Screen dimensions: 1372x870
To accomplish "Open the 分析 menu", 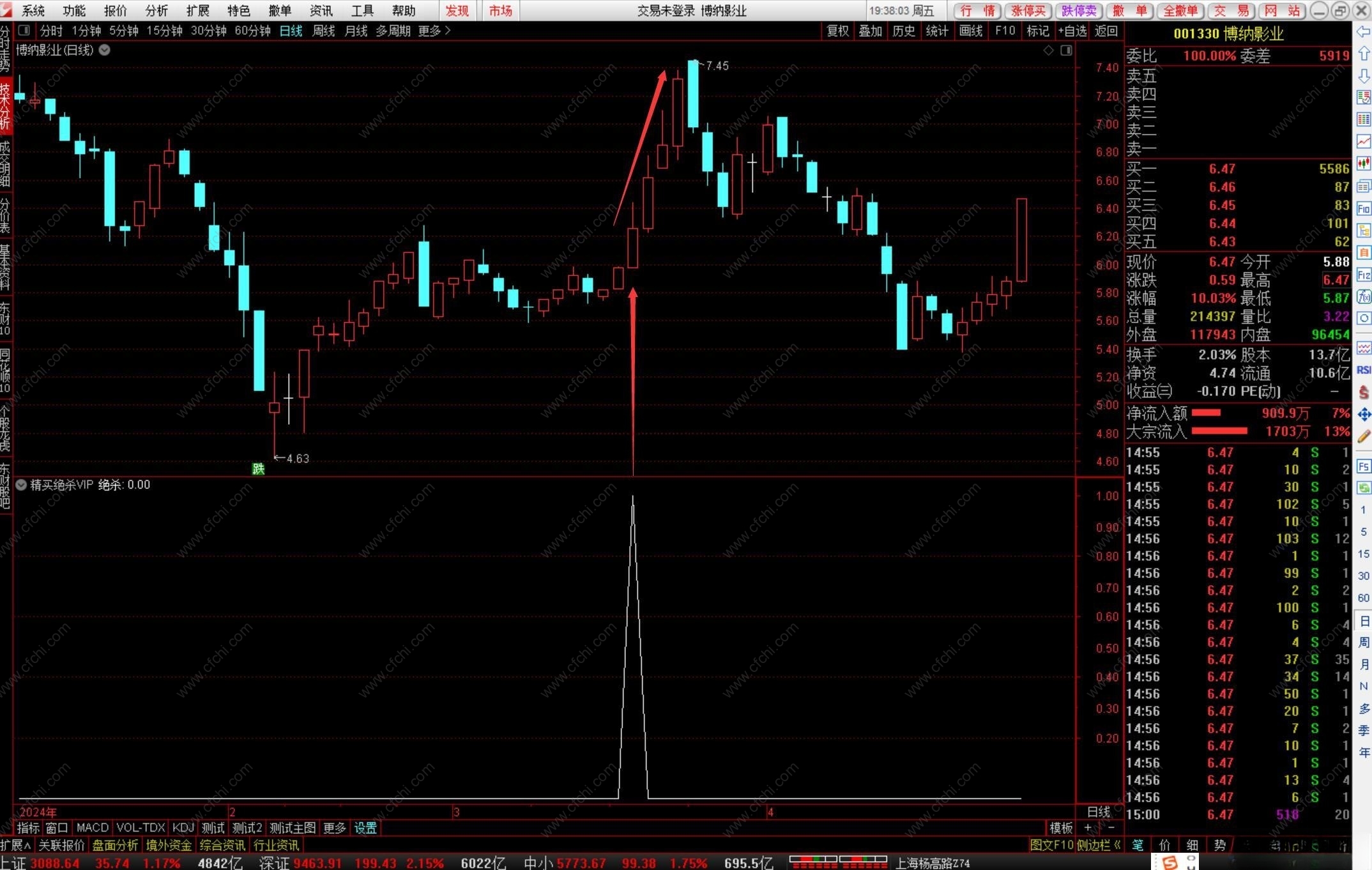I will pyautogui.click(x=156, y=10).
